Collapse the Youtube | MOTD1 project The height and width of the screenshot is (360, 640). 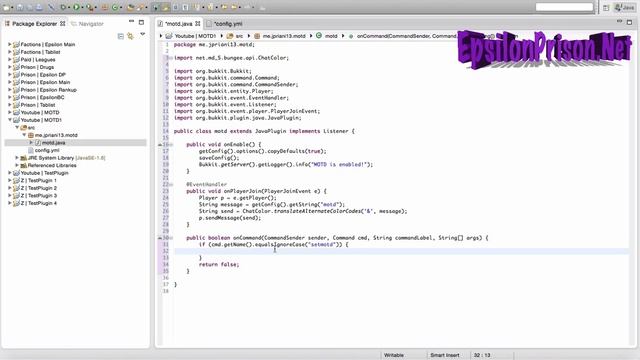tap(9, 120)
